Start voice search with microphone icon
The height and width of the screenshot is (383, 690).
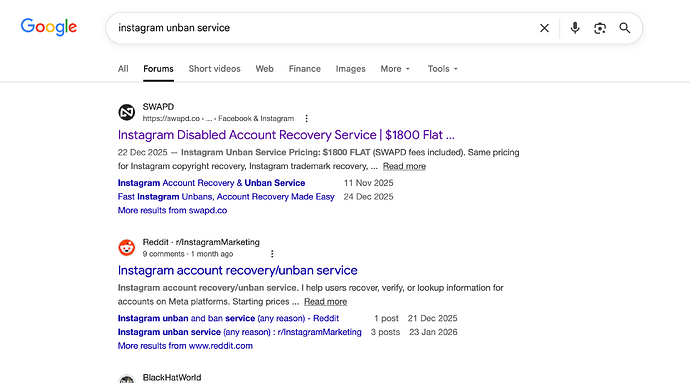[x=575, y=28]
